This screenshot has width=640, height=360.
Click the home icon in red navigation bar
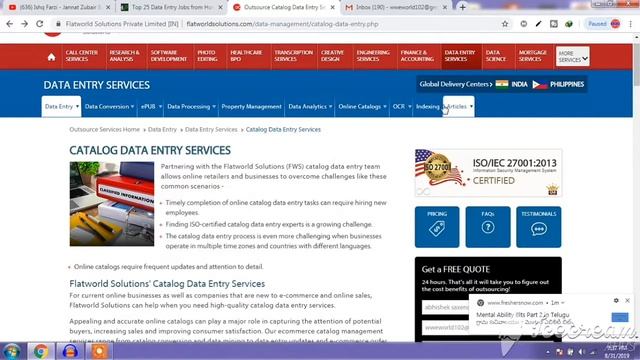(x=51, y=57)
